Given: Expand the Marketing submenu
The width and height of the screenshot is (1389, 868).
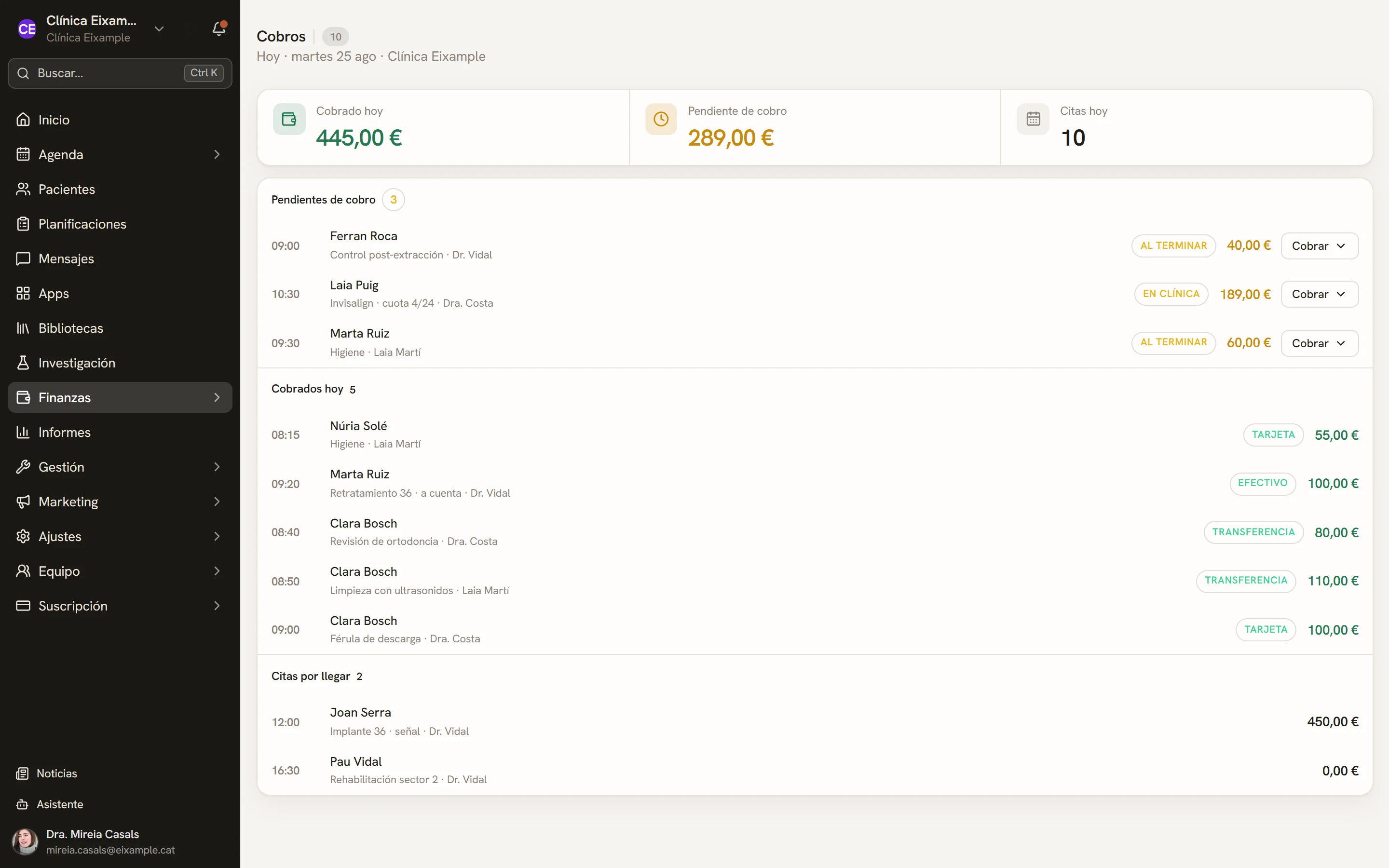Looking at the screenshot, I should tap(217, 502).
